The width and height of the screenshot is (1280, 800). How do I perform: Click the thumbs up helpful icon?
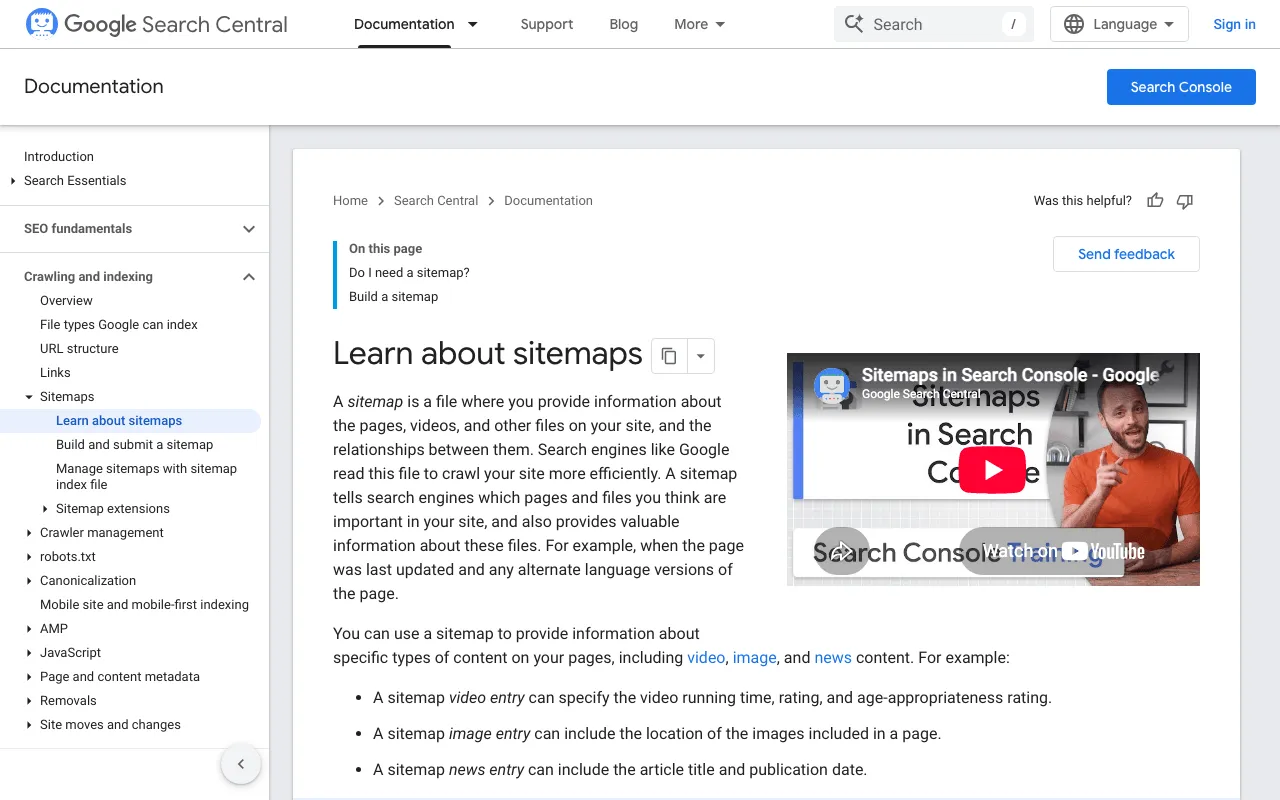1155,201
